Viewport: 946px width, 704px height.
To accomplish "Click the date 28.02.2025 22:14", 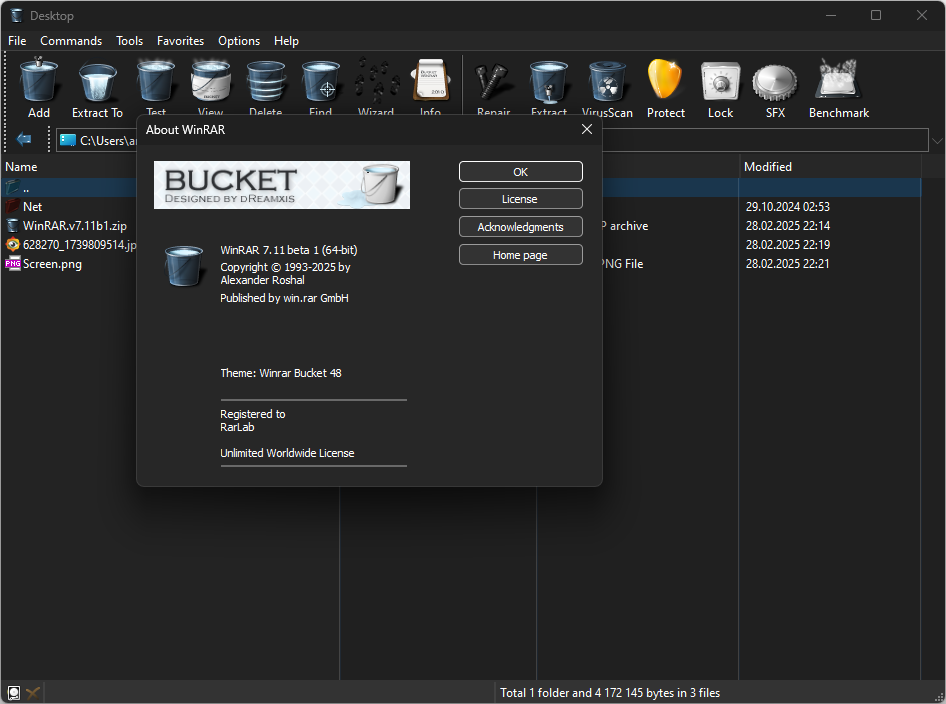I will tap(787, 226).
